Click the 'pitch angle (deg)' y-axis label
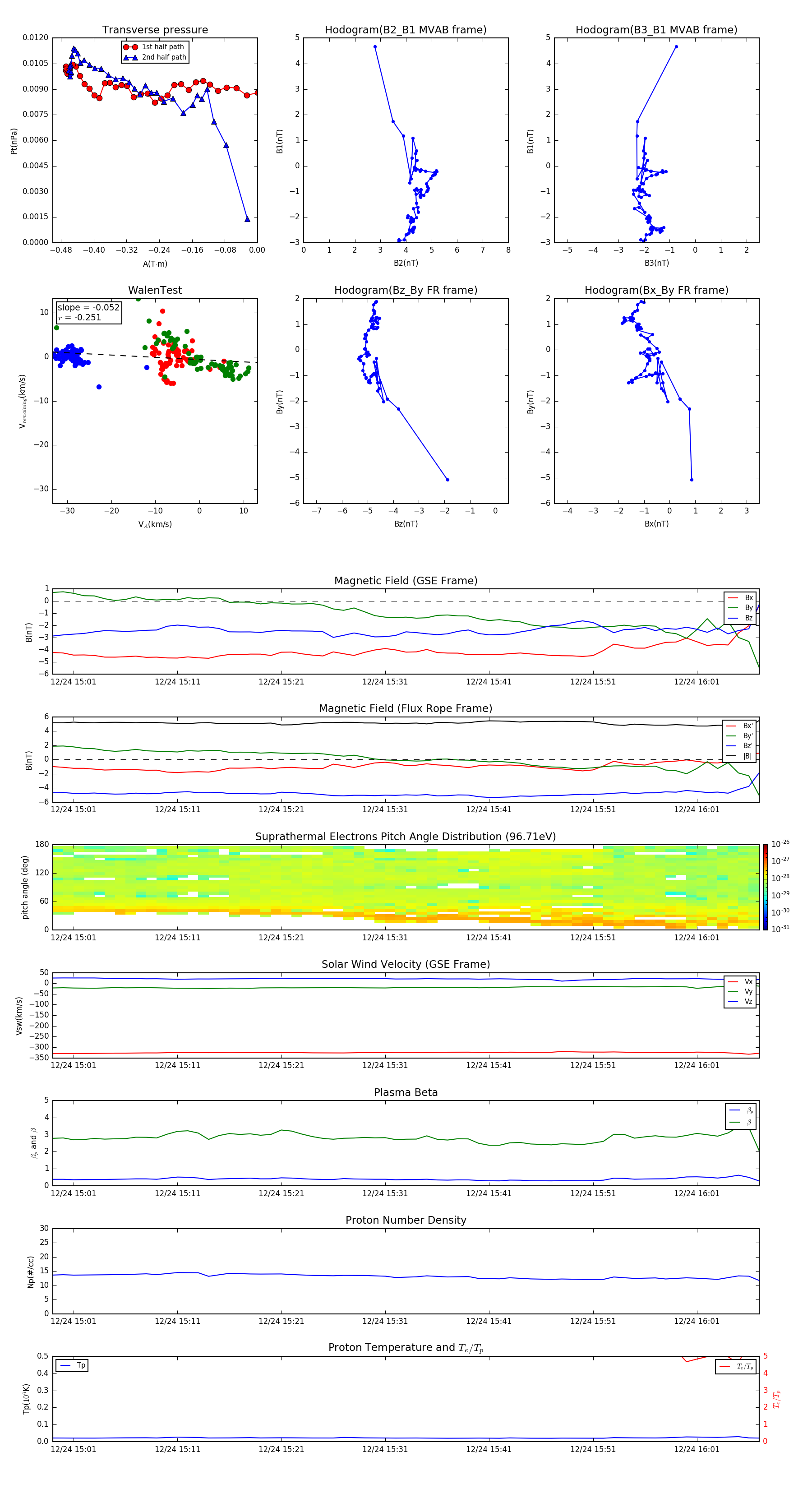This screenshot has width=812, height=1489. (25, 887)
